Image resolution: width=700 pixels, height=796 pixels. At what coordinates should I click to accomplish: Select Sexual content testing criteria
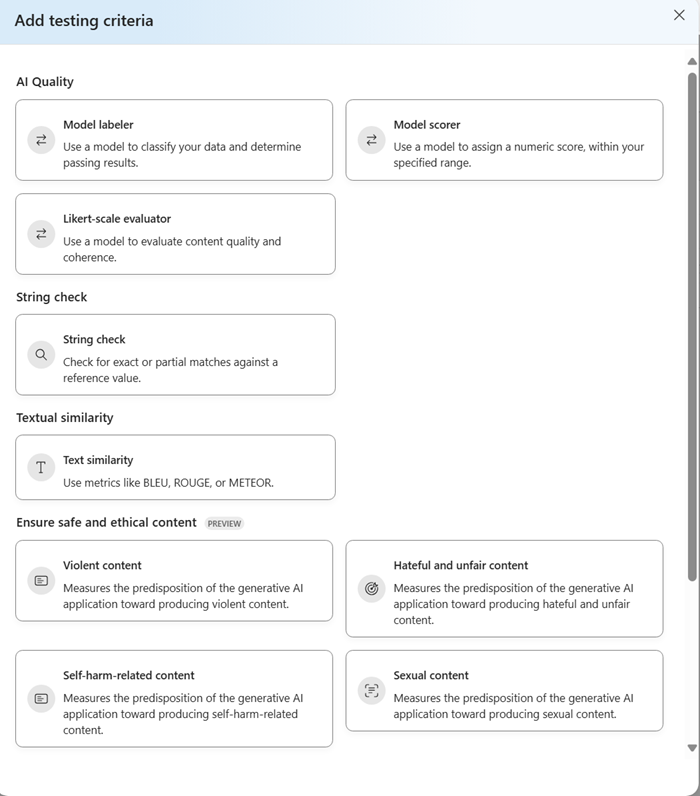(x=505, y=690)
